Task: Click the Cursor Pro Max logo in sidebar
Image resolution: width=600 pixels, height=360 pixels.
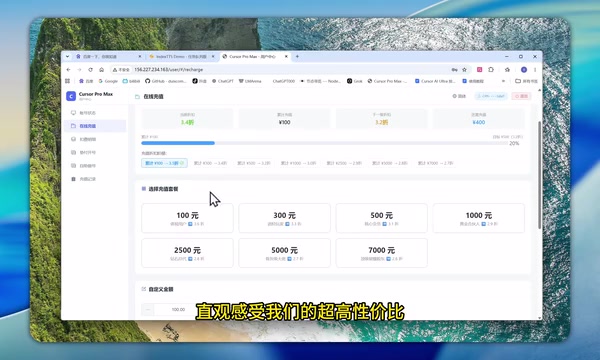Action: pos(71,96)
